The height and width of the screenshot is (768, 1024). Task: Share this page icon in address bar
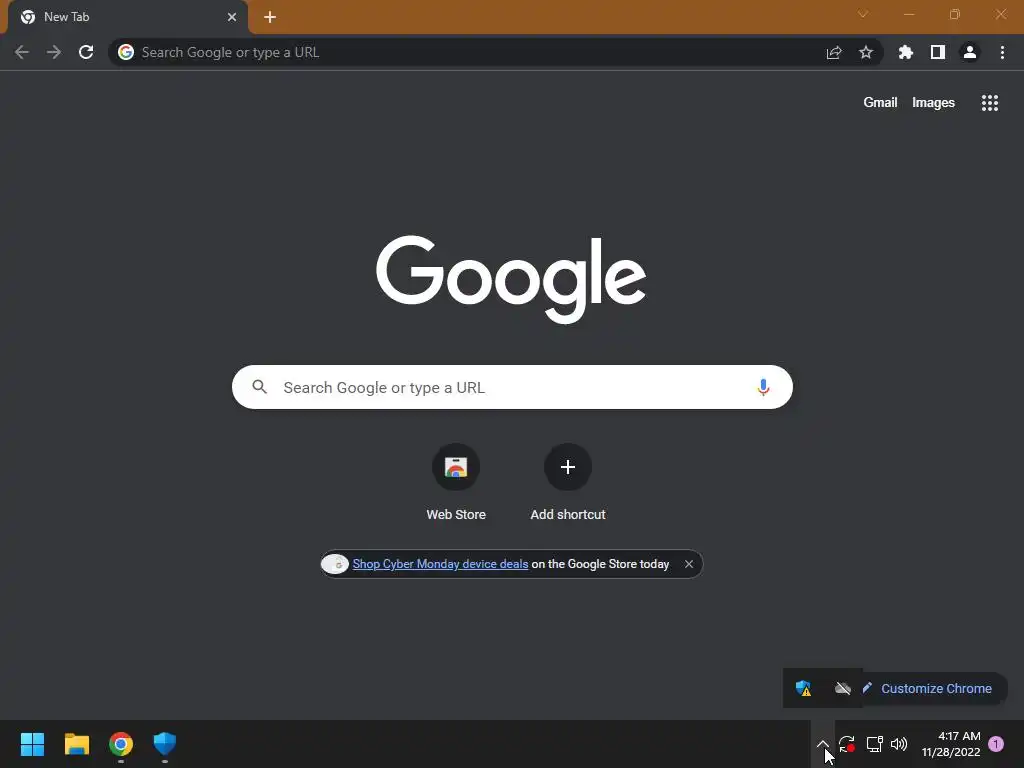(833, 52)
